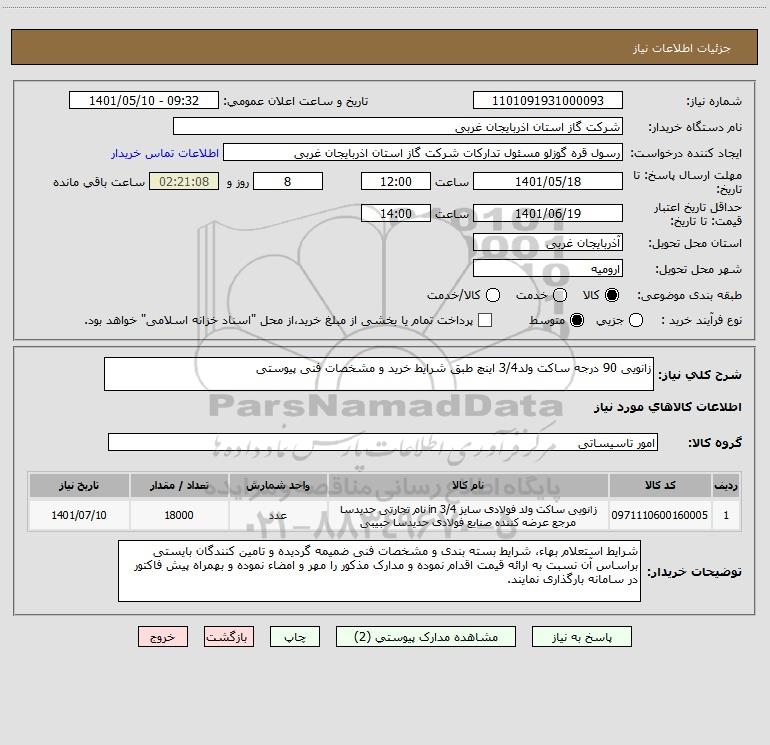770x745 pixels.
Task: Open مشاهده مدارک پیوستی (2) button
Action: pyautogui.click(x=426, y=637)
